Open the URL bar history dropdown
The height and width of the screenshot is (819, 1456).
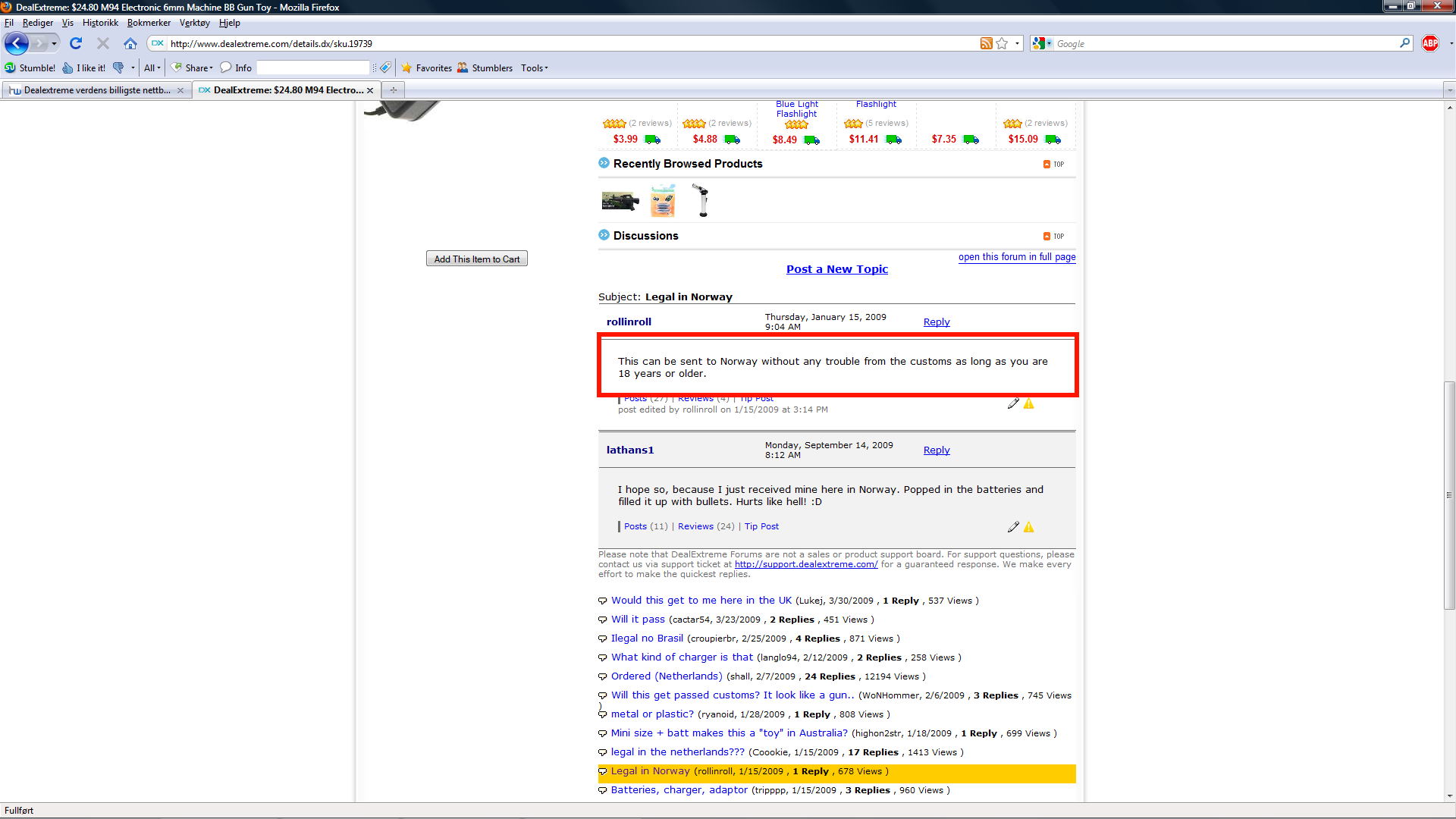[1018, 43]
